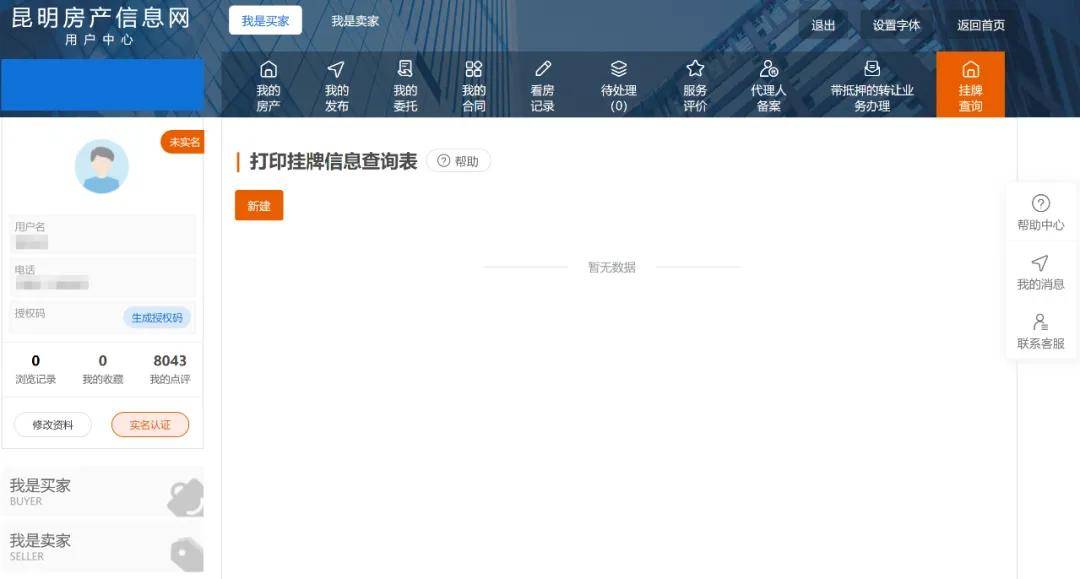Open 我的消息 paper plane icon

1040,262
